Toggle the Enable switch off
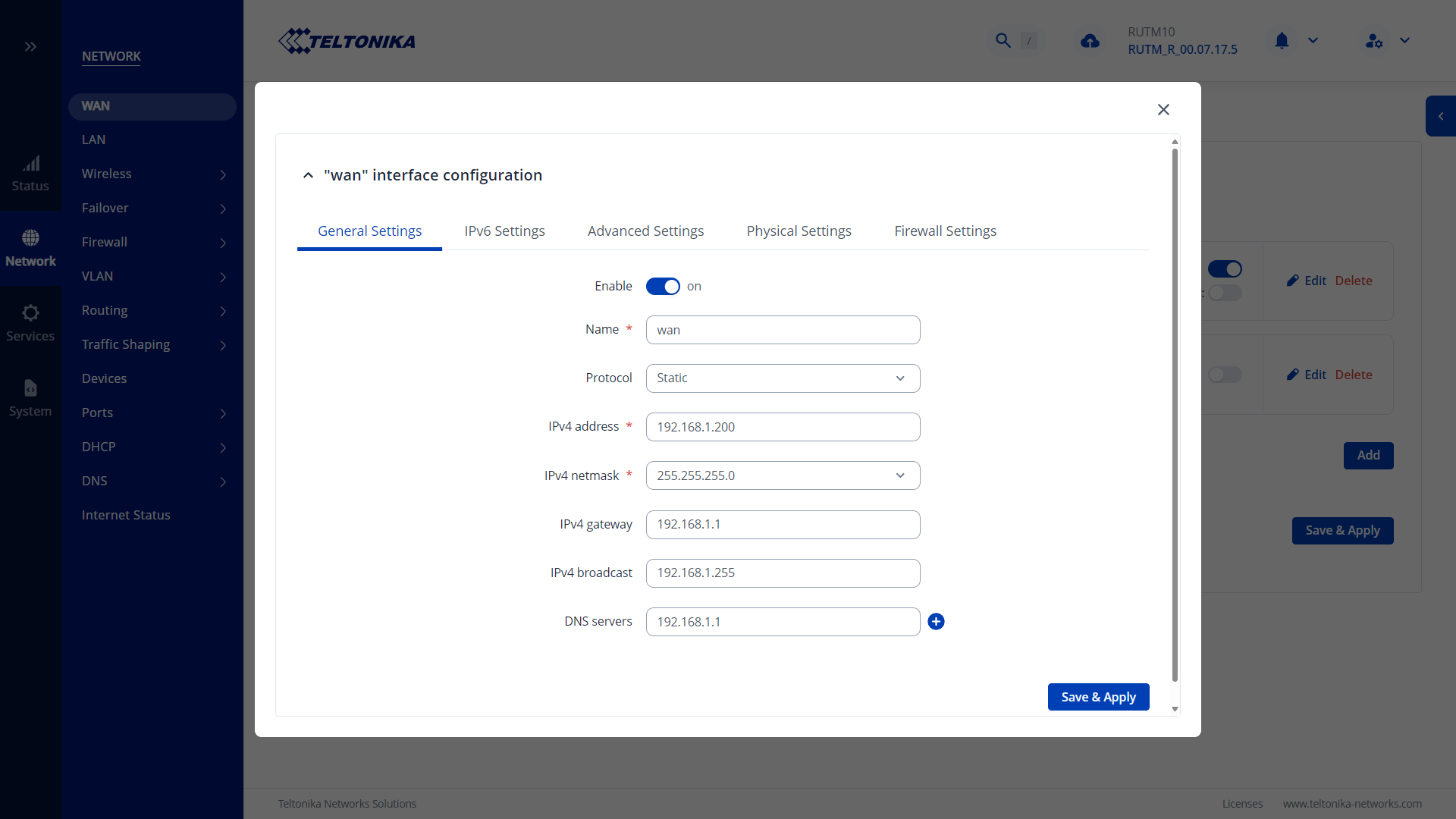Viewport: 1456px width, 819px height. pos(663,287)
